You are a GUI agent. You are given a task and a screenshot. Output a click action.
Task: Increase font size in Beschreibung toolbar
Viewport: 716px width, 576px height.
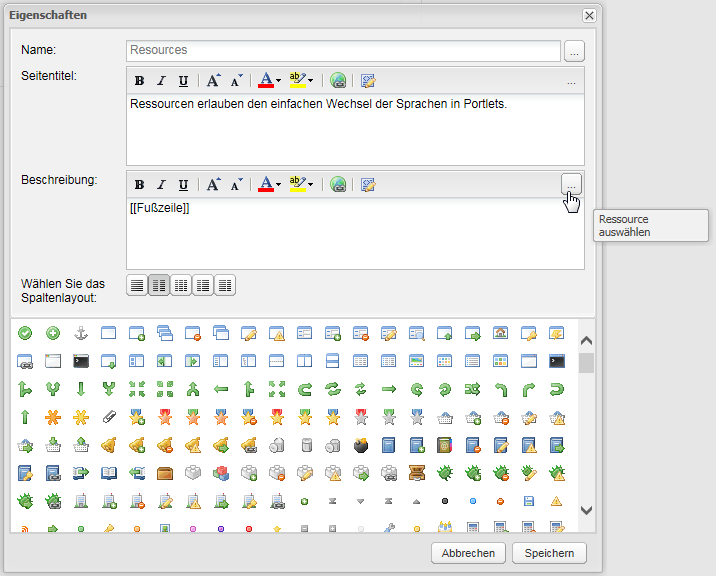click(x=213, y=185)
